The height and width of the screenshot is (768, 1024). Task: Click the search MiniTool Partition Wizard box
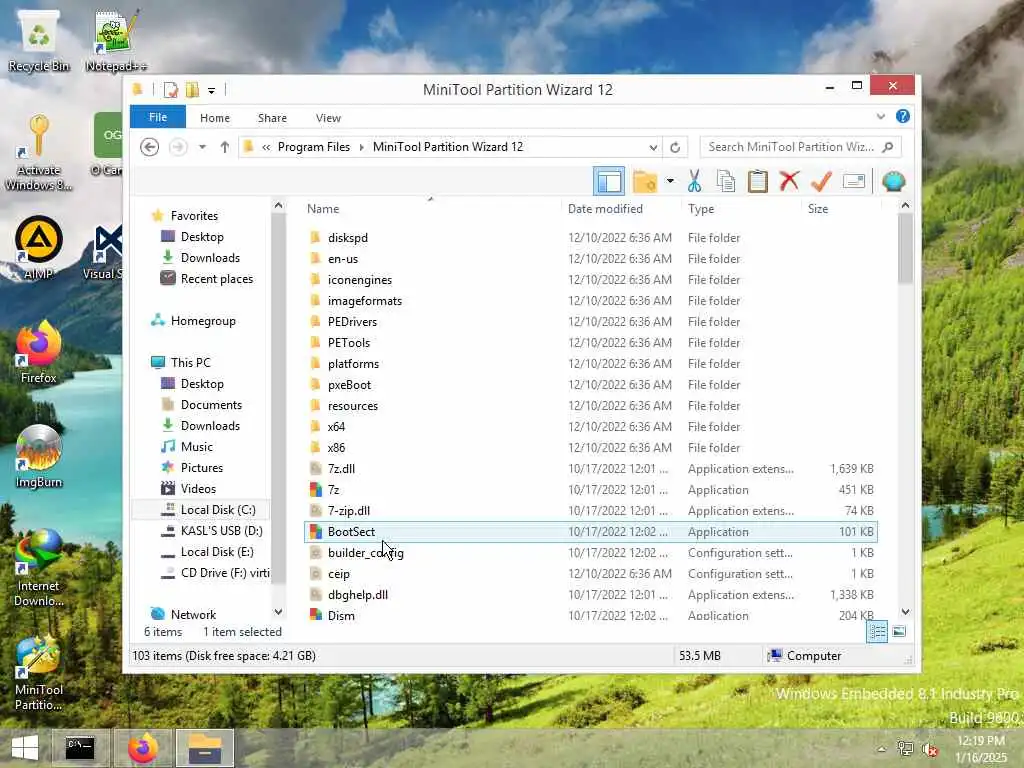800,147
